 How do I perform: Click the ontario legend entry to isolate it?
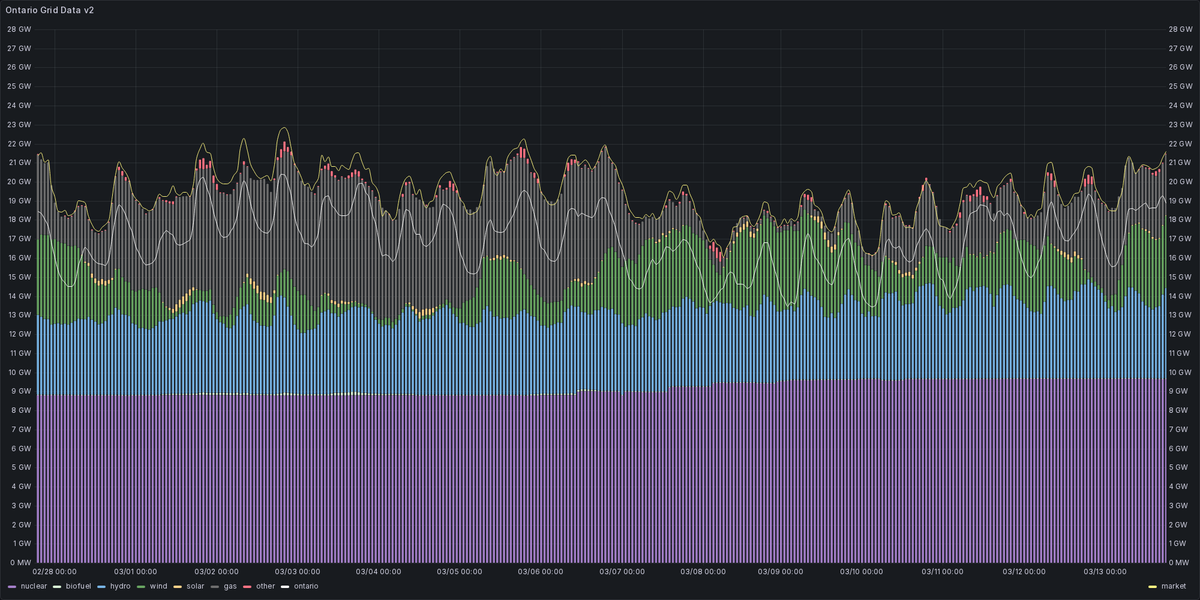[304, 587]
